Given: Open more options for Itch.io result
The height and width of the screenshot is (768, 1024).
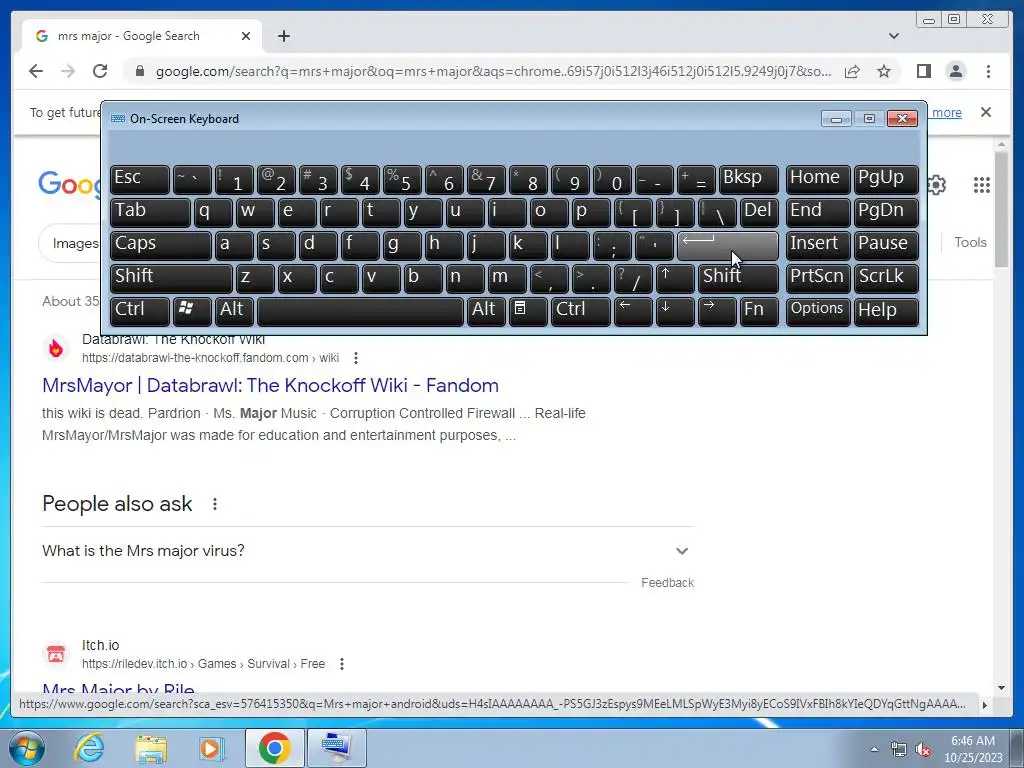Looking at the screenshot, I should coord(342,664).
